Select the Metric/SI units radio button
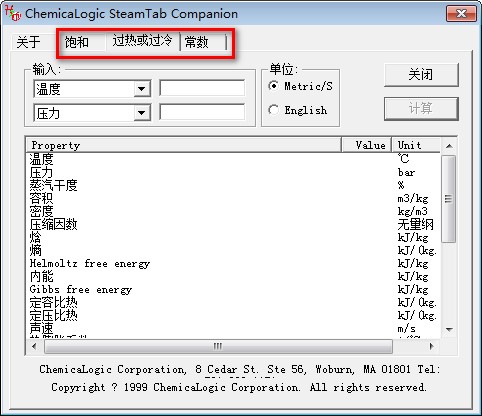The width and height of the screenshot is (482, 416). coord(273,86)
